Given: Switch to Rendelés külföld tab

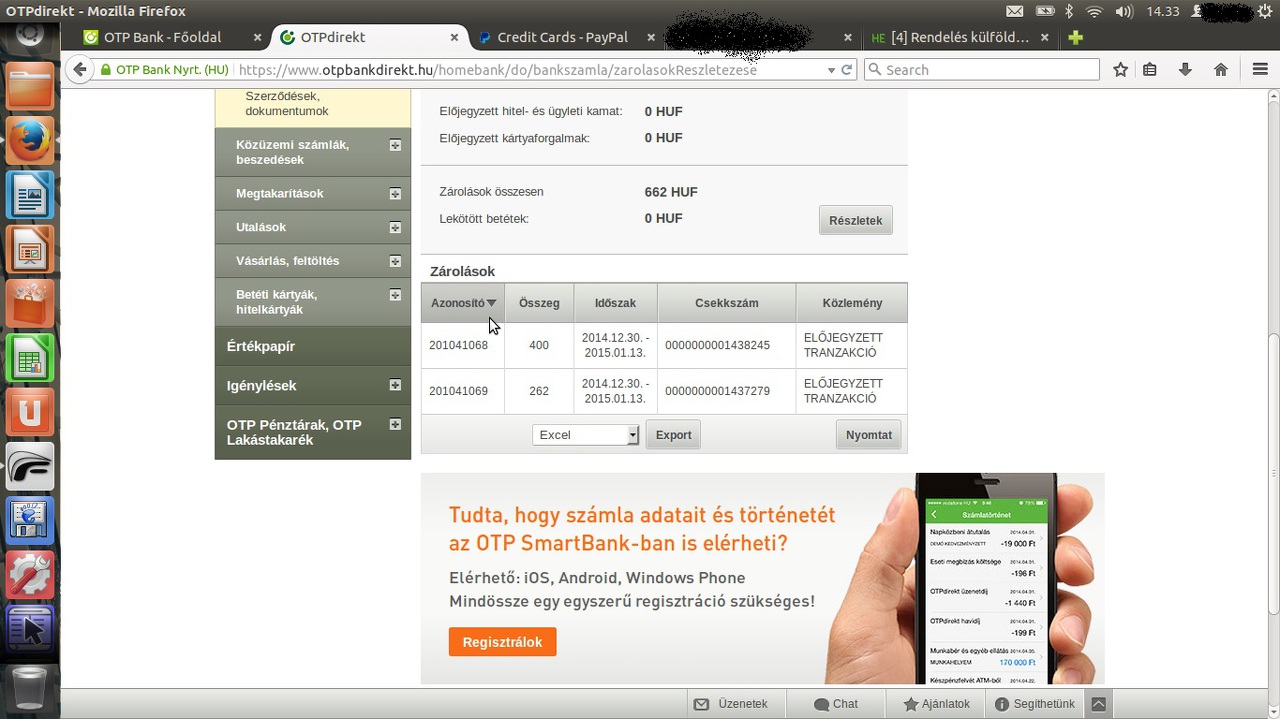Looking at the screenshot, I should (959, 38).
